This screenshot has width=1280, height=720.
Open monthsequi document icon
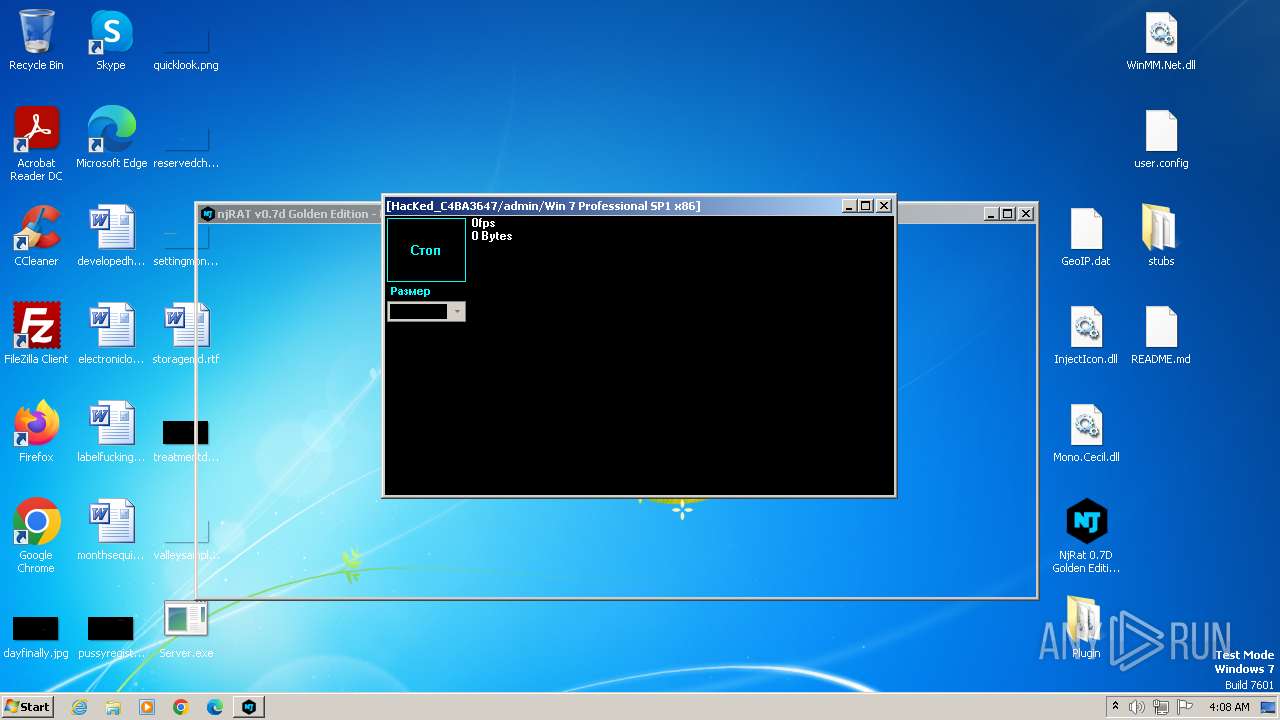pyautogui.click(x=111, y=531)
